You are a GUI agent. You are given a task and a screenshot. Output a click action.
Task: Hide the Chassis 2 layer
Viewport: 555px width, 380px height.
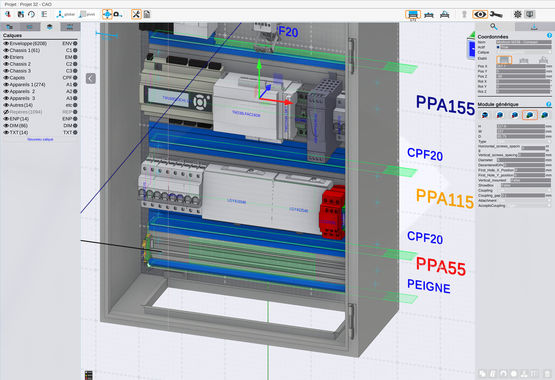(6, 64)
